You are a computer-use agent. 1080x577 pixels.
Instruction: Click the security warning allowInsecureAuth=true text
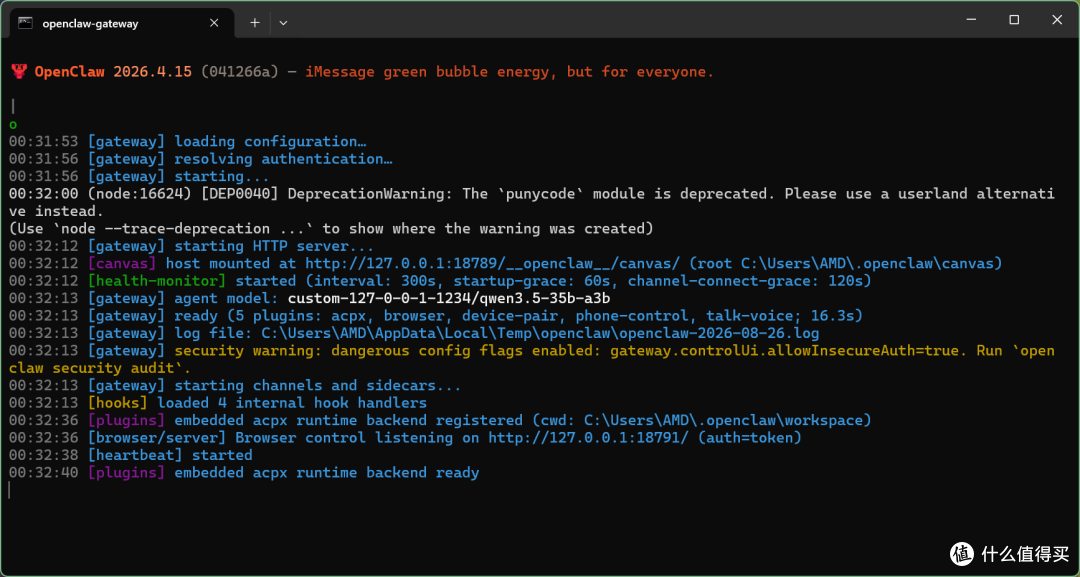point(532,359)
